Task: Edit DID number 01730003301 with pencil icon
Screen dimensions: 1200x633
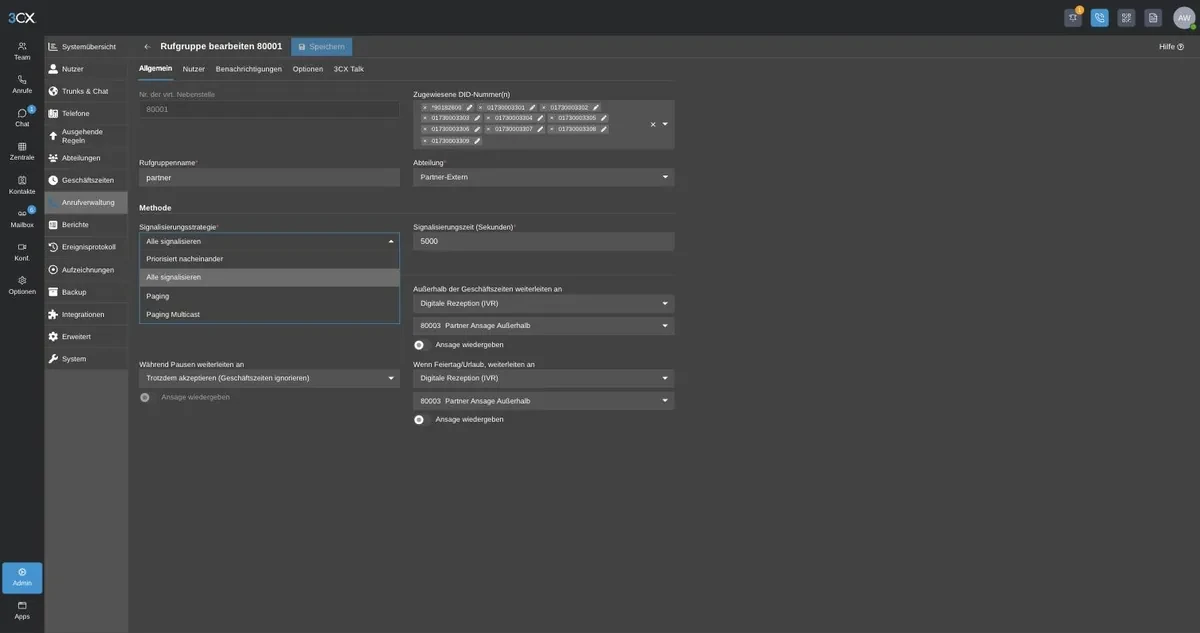Action: click(532, 107)
